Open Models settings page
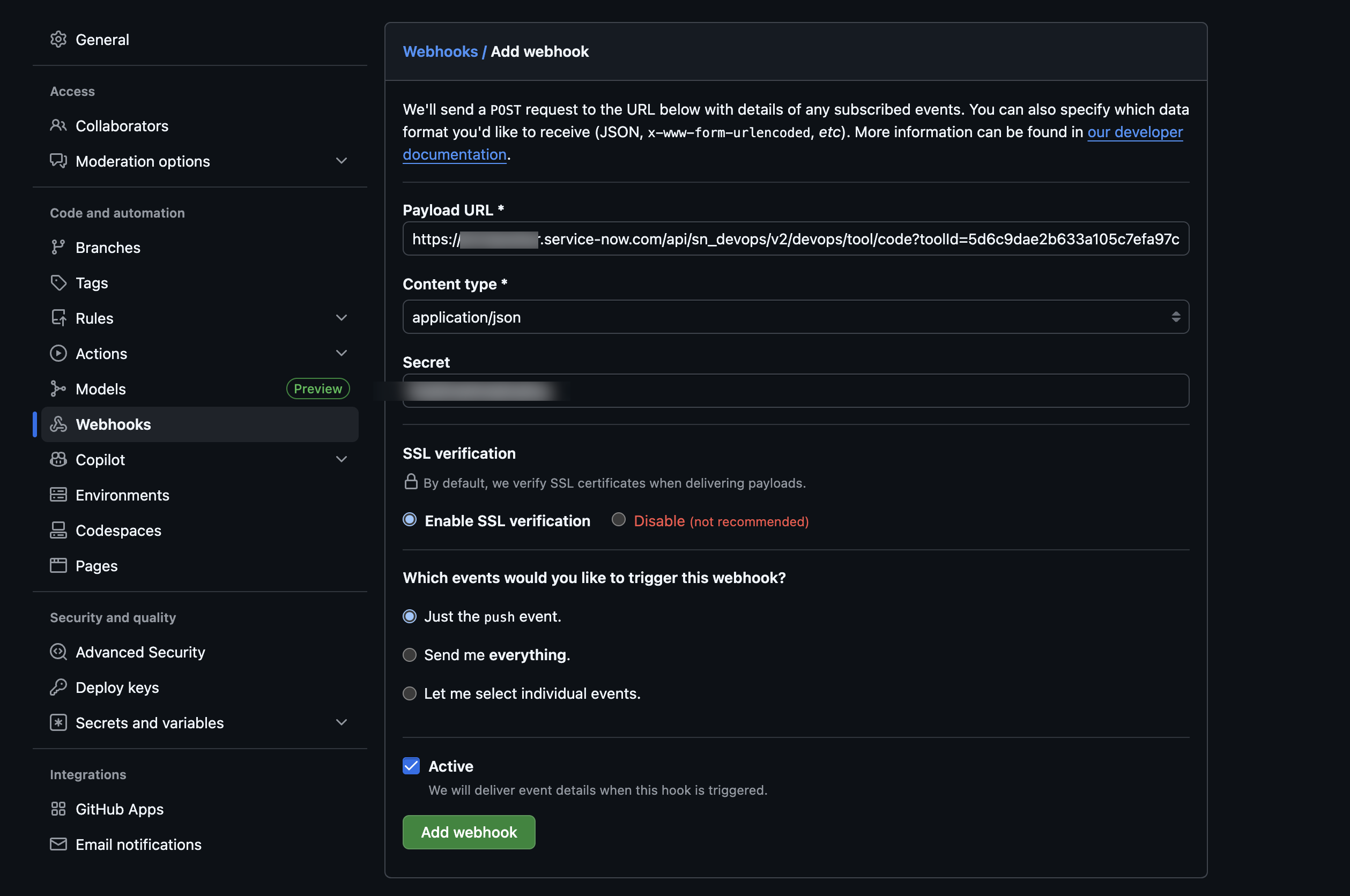This screenshot has width=1350, height=896. pyautogui.click(x=200, y=389)
